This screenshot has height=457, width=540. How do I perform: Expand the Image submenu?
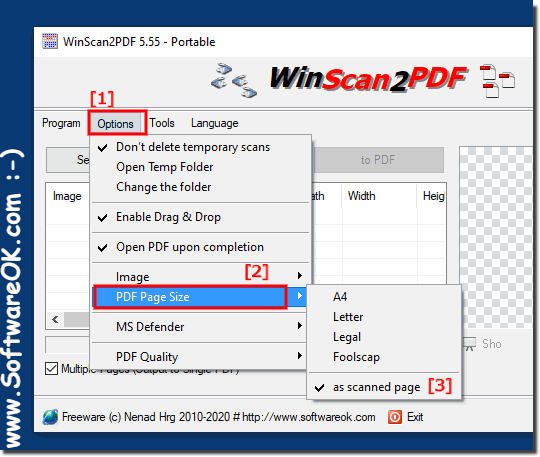tap(200, 277)
